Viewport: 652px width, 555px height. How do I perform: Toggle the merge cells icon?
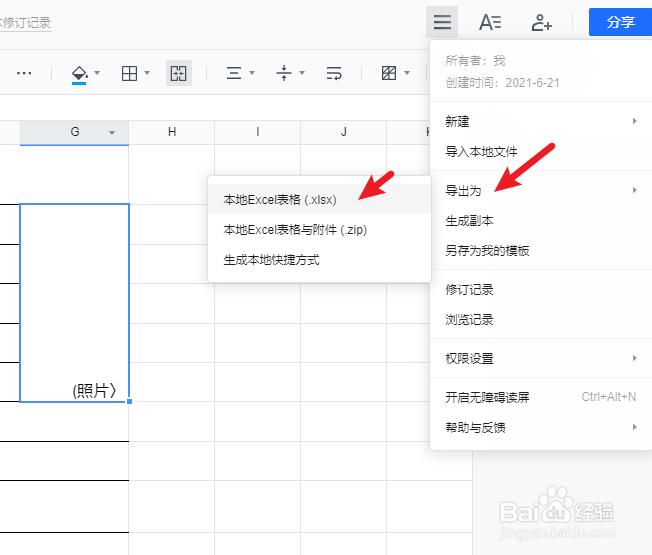click(x=179, y=74)
